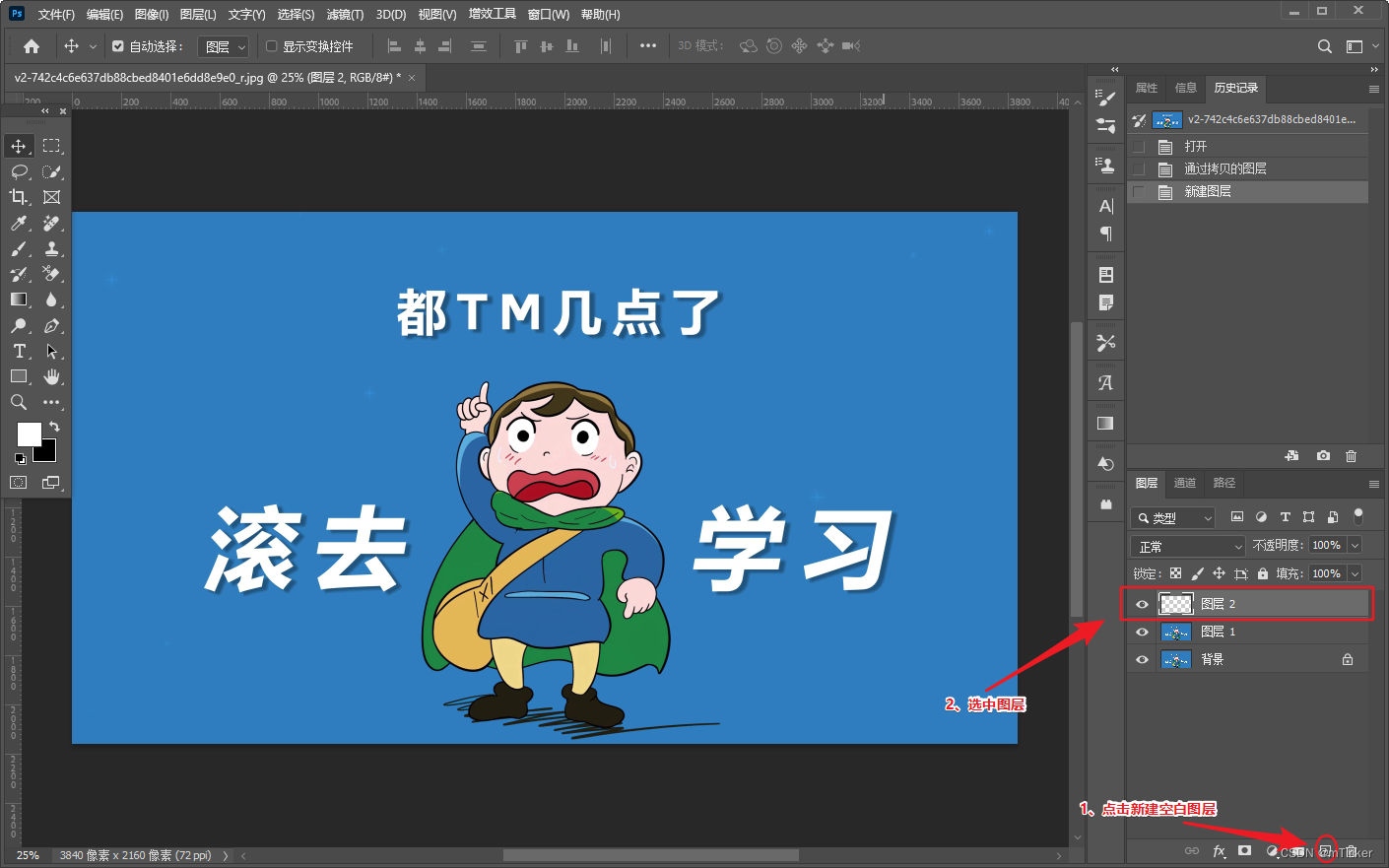Image resolution: width=1389 pixels, height=868 pixels.
Task: Lock transparent pixels checkerboard icon
Action: point(1176,573)
